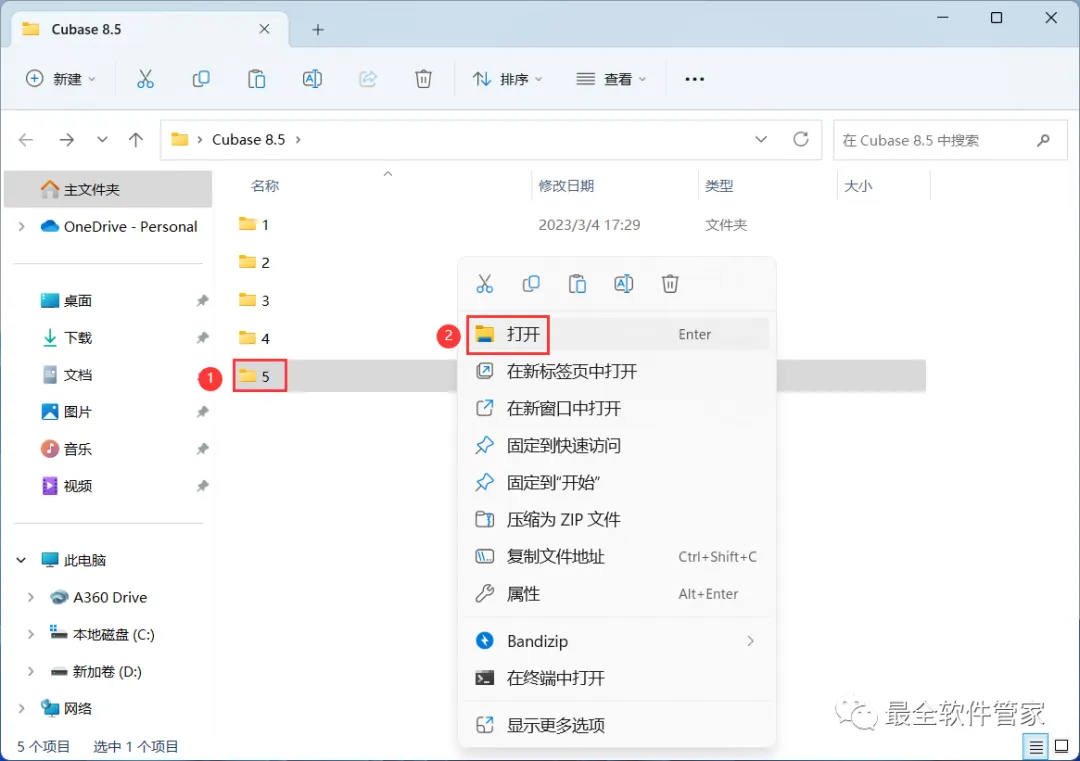Image resolution: width=1080 pixels, height=761 pixels.
Task: Click the Paste icon in the context menu
Action: click(577, 284)
